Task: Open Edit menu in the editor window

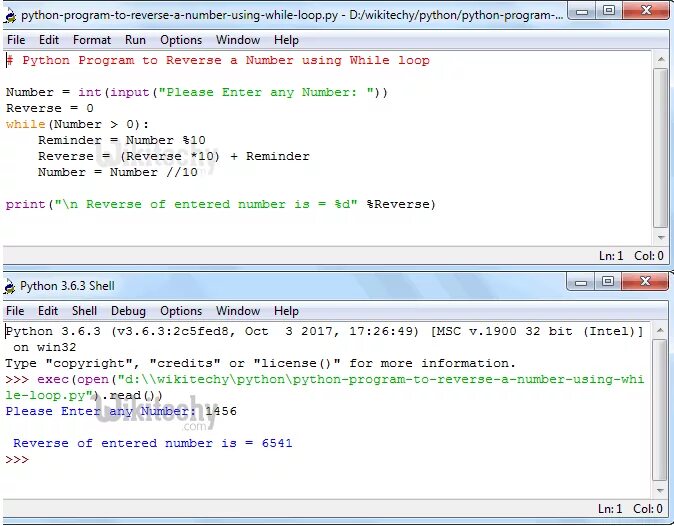Action: click(x=49, y=40)
